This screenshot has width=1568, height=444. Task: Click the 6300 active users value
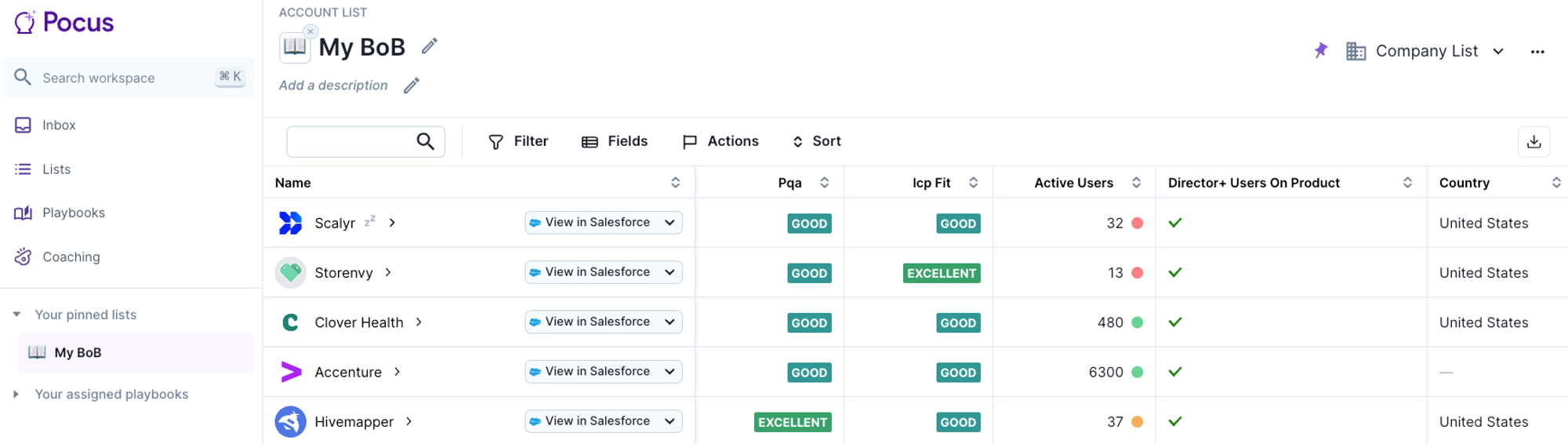pyautogui.click(x=1105, y=372)
